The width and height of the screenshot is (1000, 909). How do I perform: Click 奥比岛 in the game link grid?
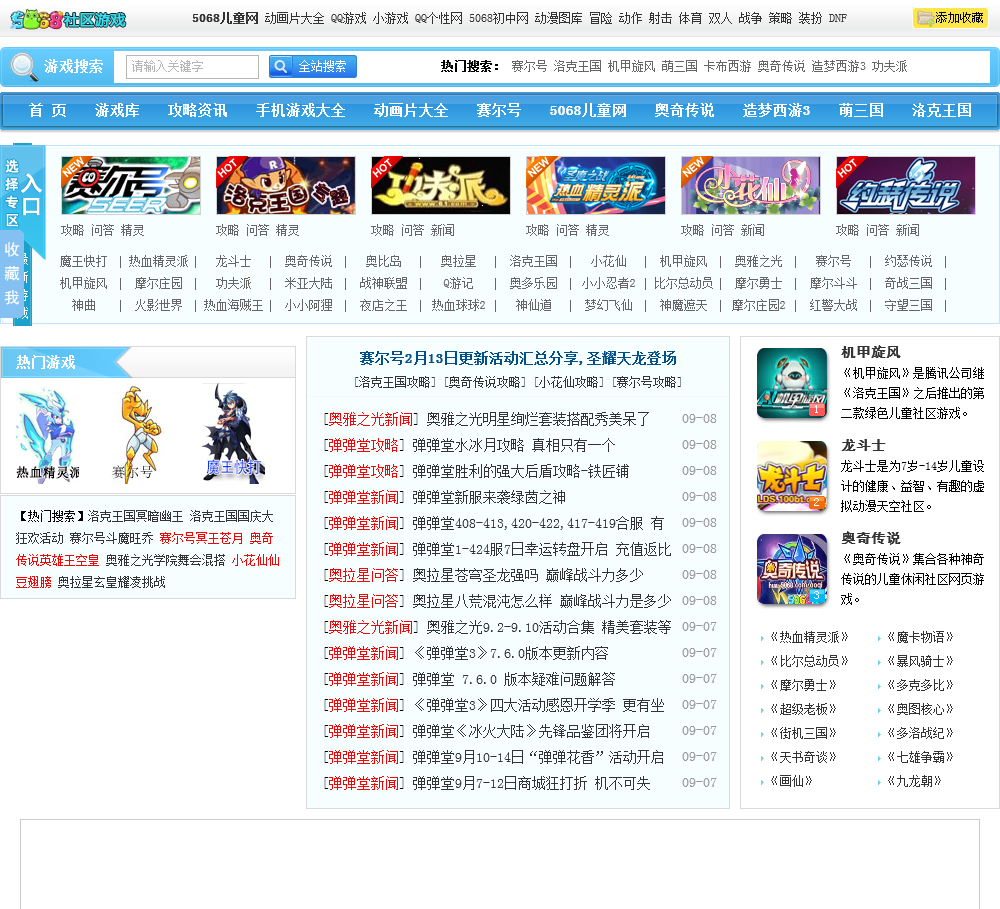pyautogui.click(x=384, y=262)
